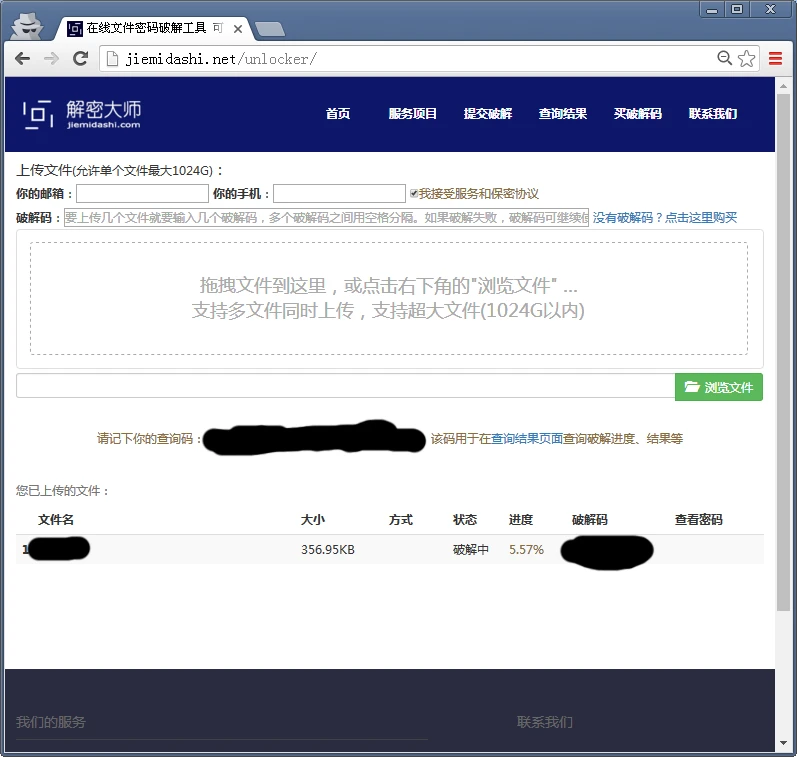
Task: Bookmark page with the star icon
Action: (746, 59)
